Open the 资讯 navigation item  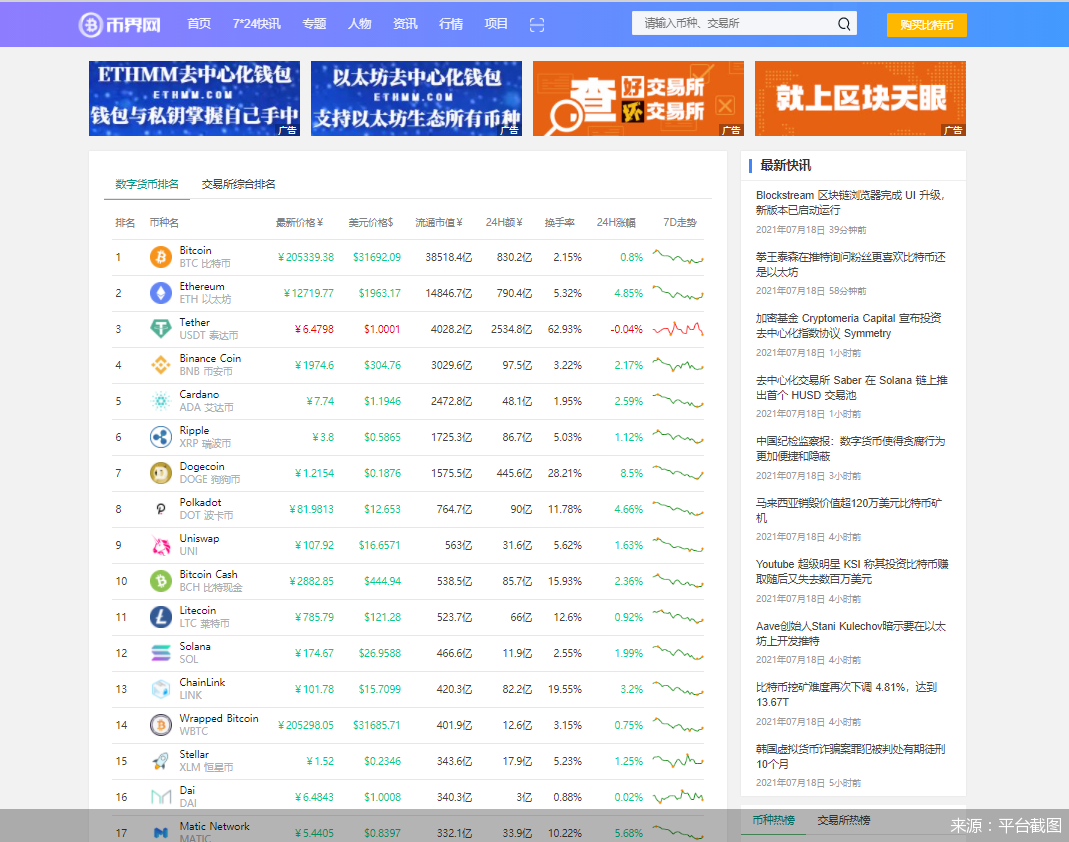[x=405, y=24]
